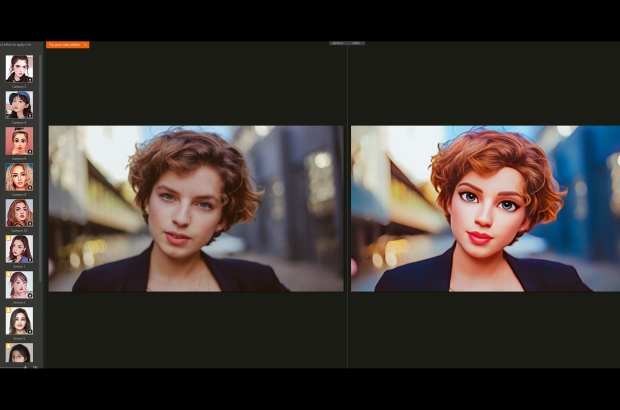Click the yellow badge on Anime 1 thumbnail
This screenshot has width=620, height=410.
[8, 238]
